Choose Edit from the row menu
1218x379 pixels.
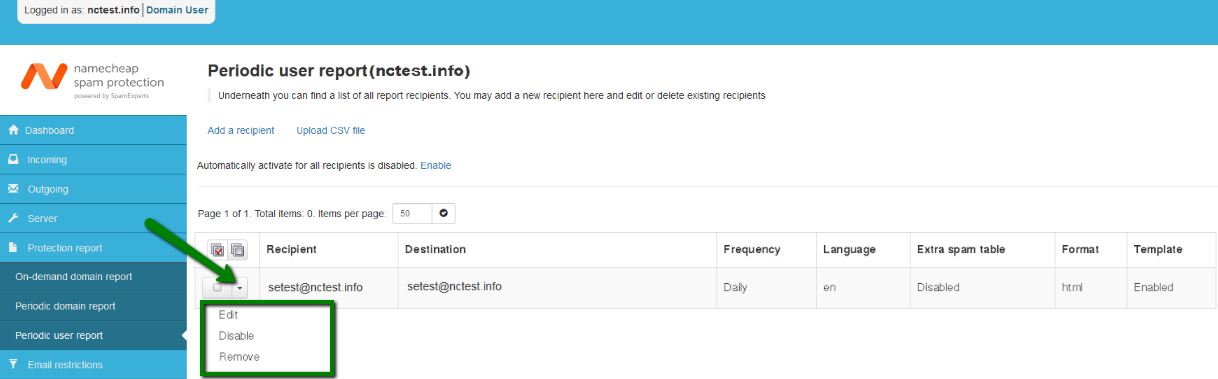click(228, 314)
